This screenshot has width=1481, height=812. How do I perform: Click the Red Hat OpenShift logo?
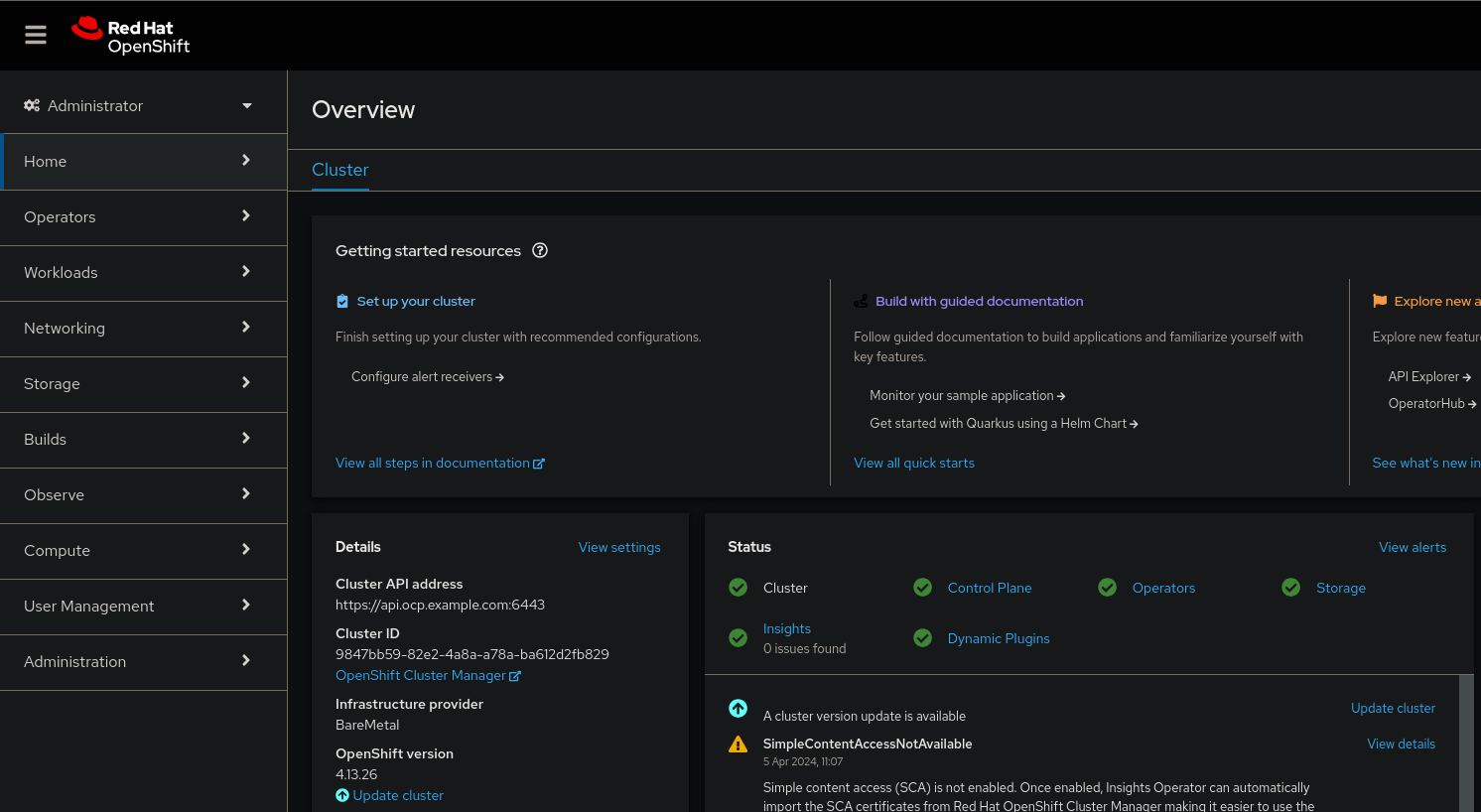click(x=131, y=37)
